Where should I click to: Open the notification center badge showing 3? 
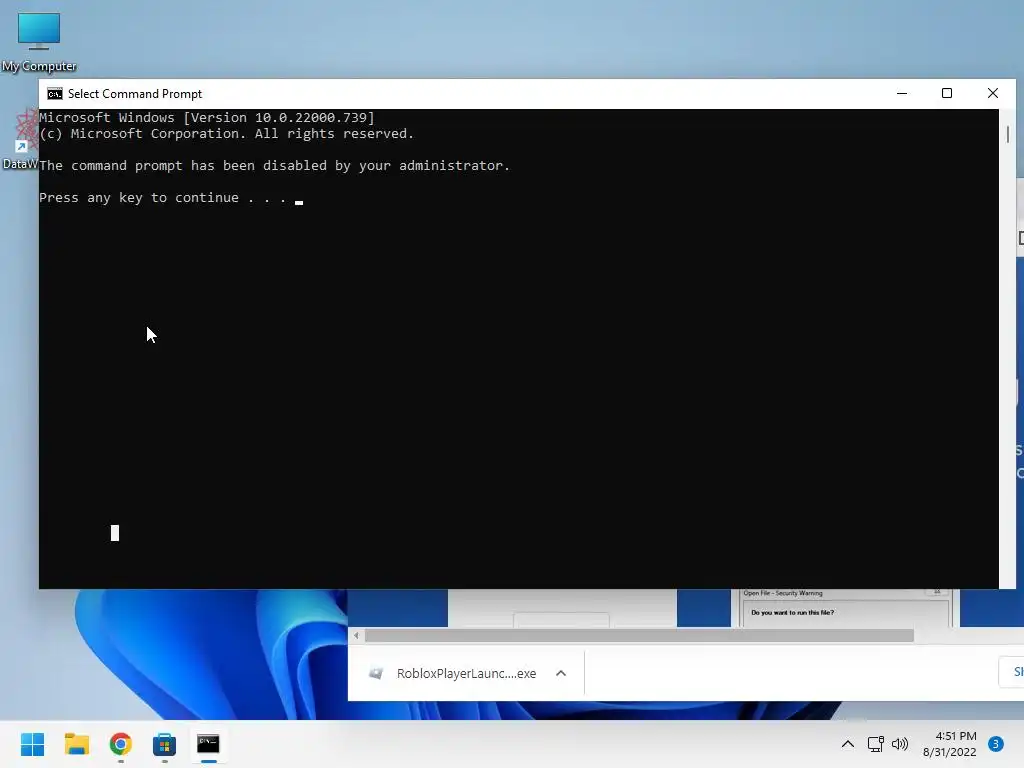(996, 744)
